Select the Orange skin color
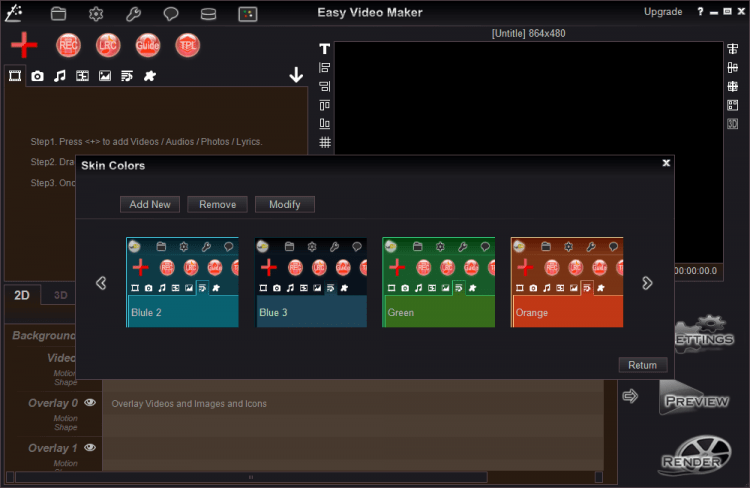 click(x=566, y=282)
